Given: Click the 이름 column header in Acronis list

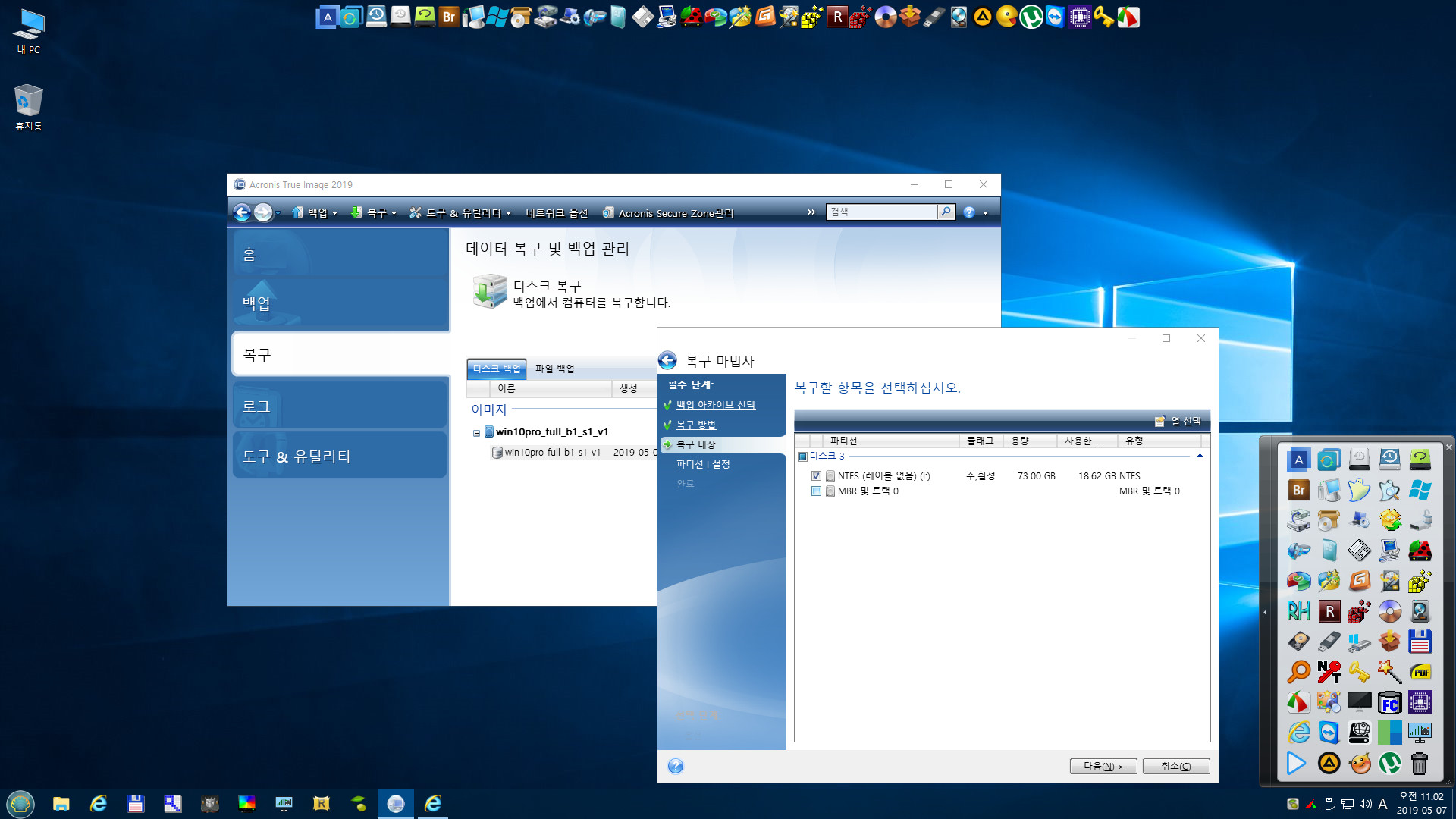Looking at the screenshot, I should point(551,388).
